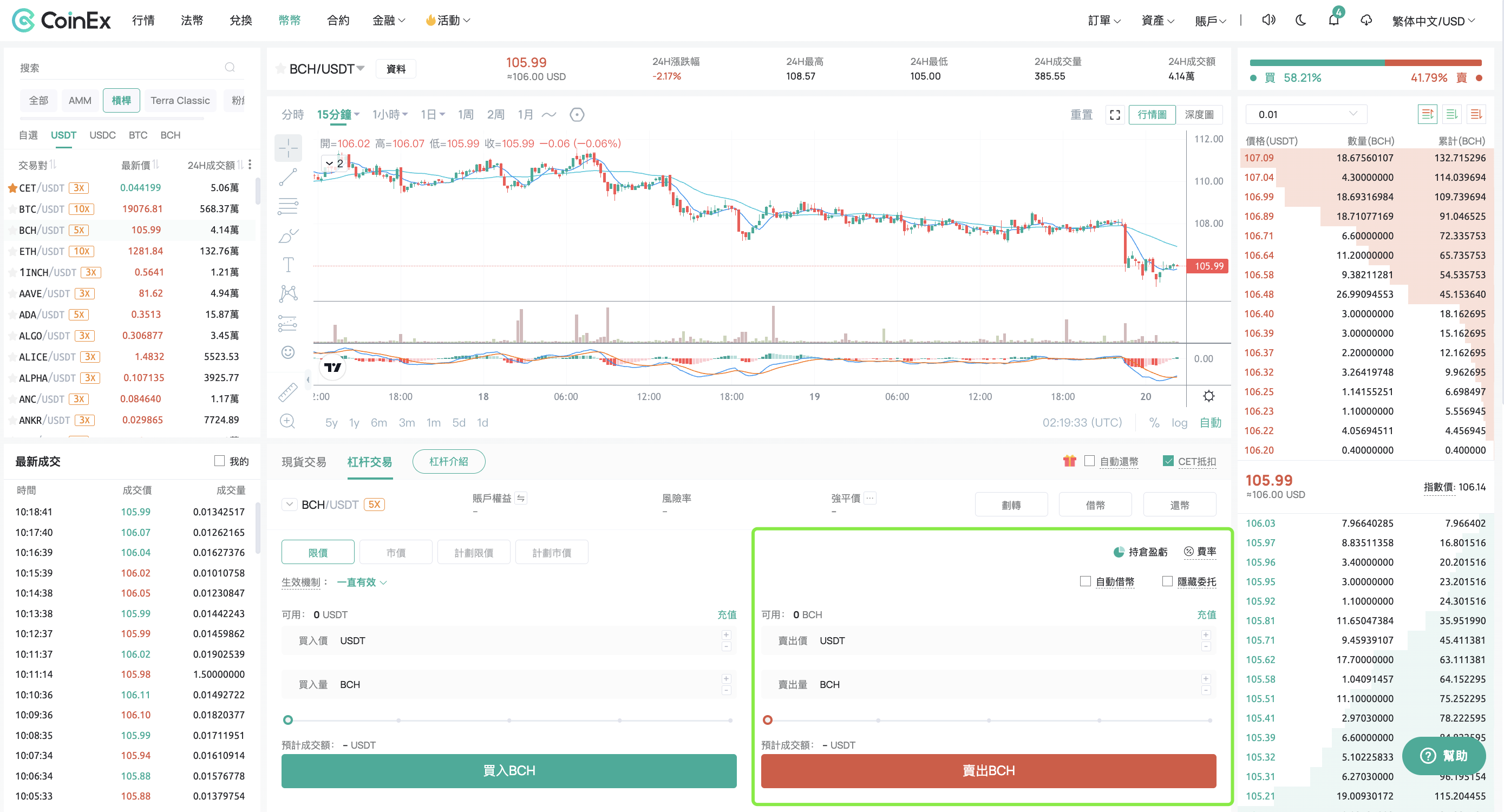
Task: Enter fullscreen chart mode
Action: point(1115,115)
